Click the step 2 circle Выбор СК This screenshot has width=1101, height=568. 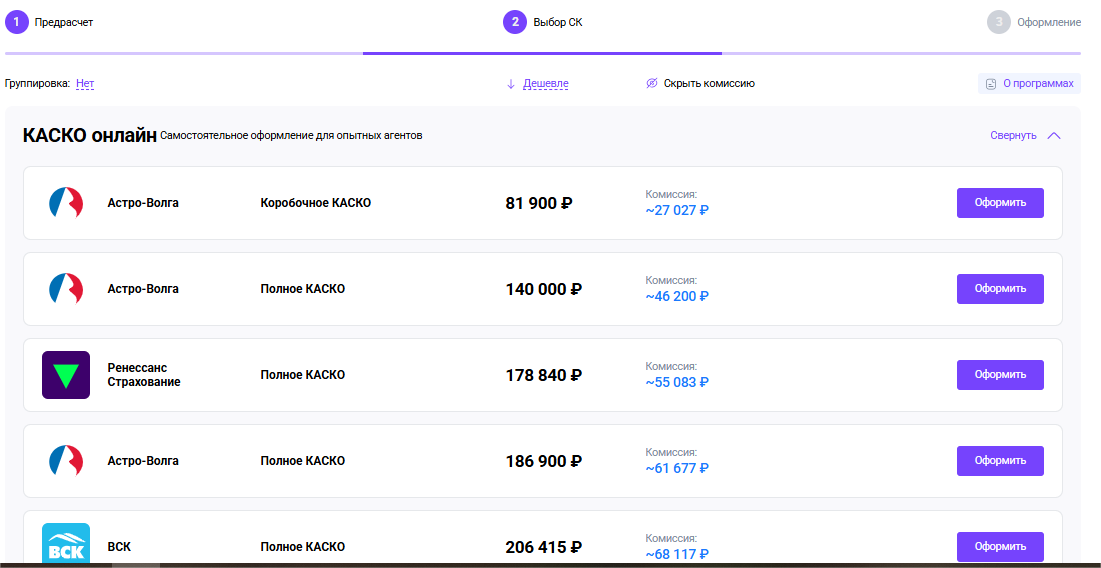click(x=514, y=22)
